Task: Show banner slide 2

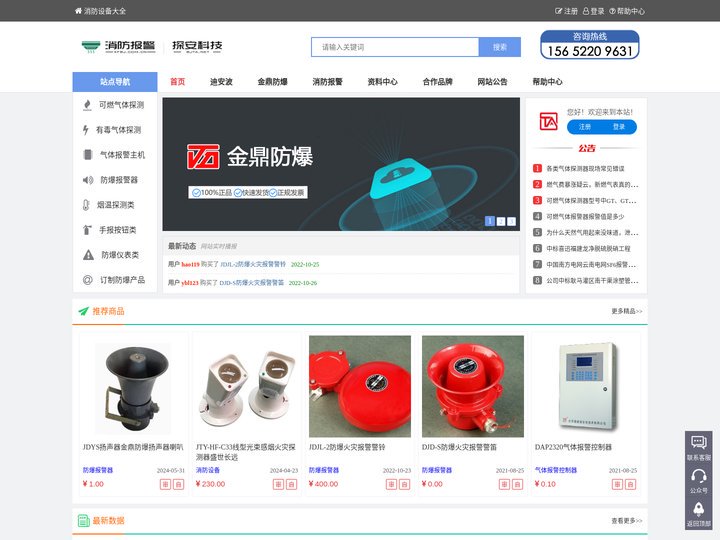Action: point(501,221)
